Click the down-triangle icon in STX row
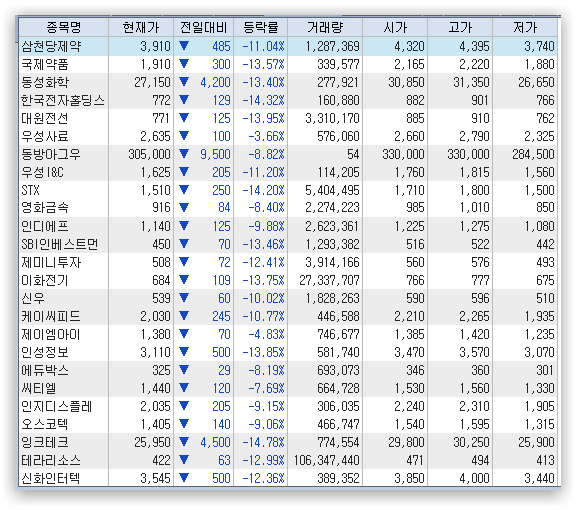The image size is (576, 510). [x=184, y=190]
